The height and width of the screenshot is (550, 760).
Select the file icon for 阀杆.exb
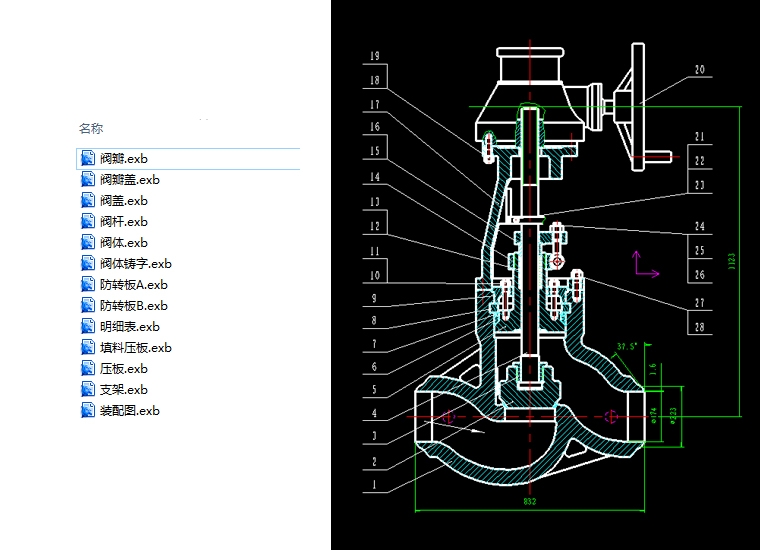coord(88,222)
